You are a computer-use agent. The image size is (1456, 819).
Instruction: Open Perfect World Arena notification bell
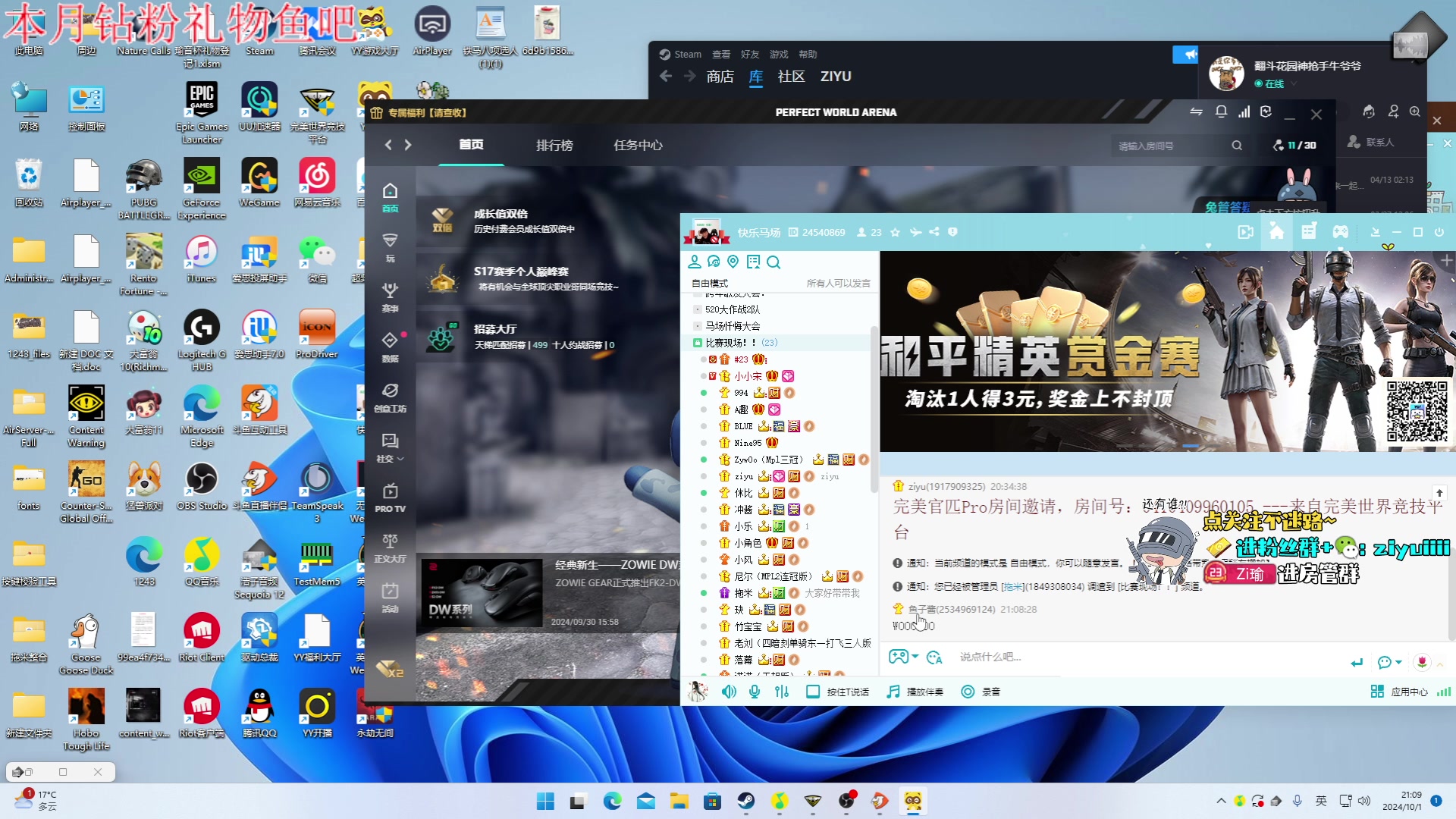click(x=1221, y=112)
